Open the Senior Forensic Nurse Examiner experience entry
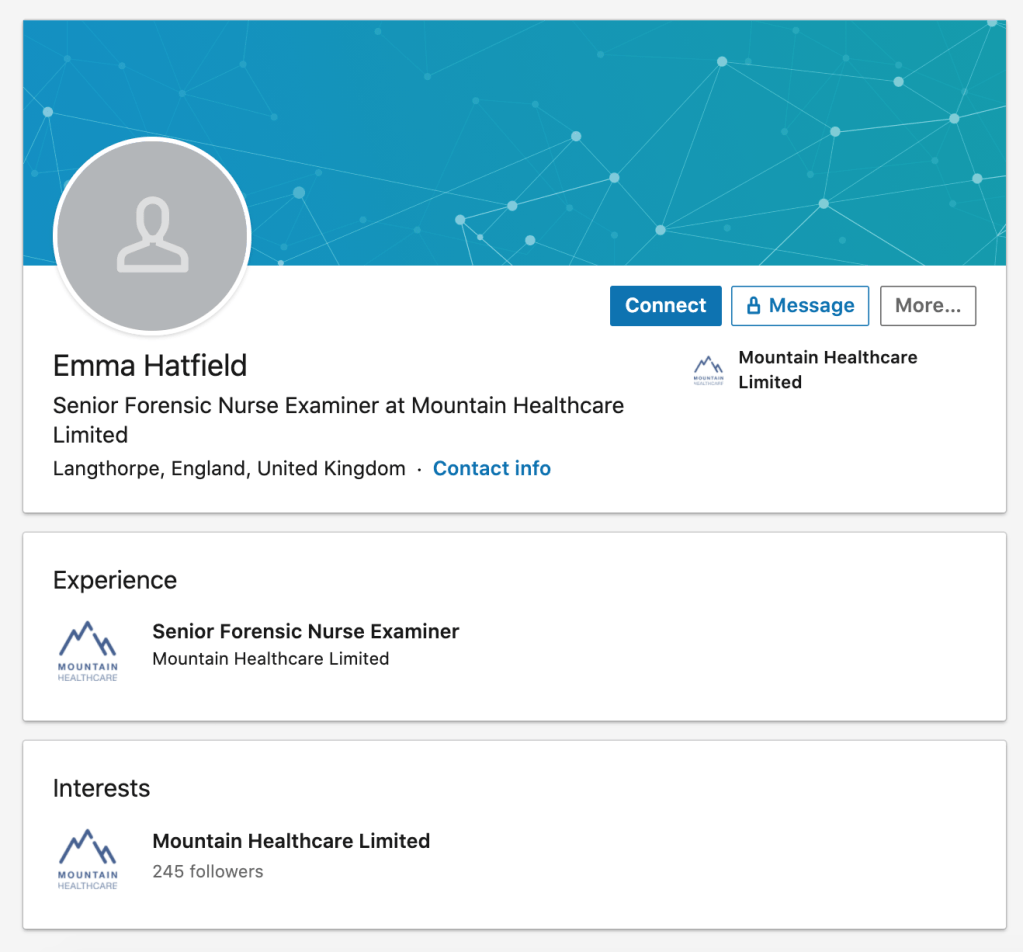The width and height of the screenshot is (1023, 952). click(305, 631)
